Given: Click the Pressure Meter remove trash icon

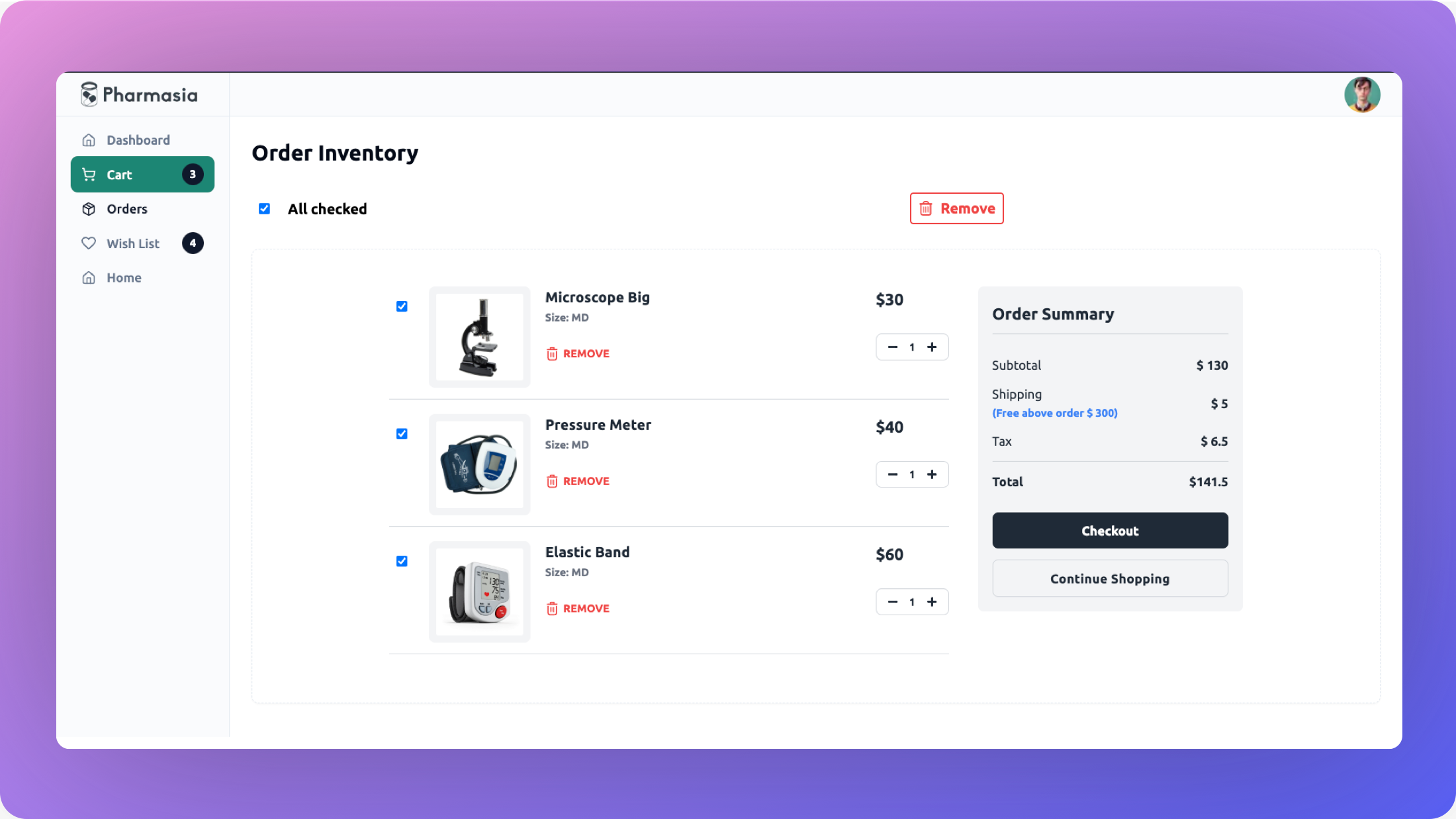Looking at the screenshot, I should point(552,481).
